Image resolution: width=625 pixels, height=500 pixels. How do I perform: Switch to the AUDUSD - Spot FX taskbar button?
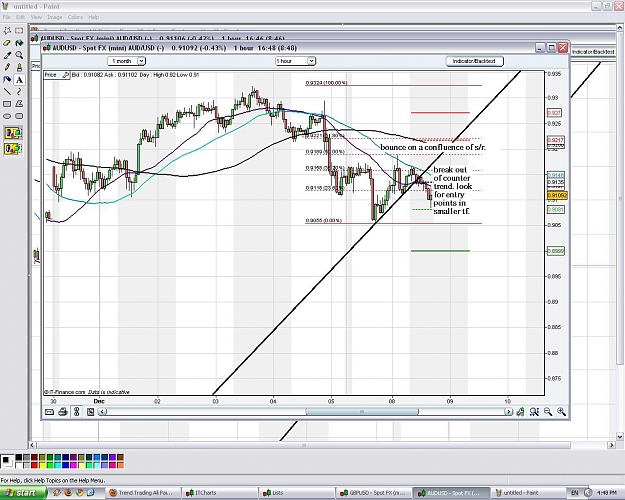(x=449, y=493)
